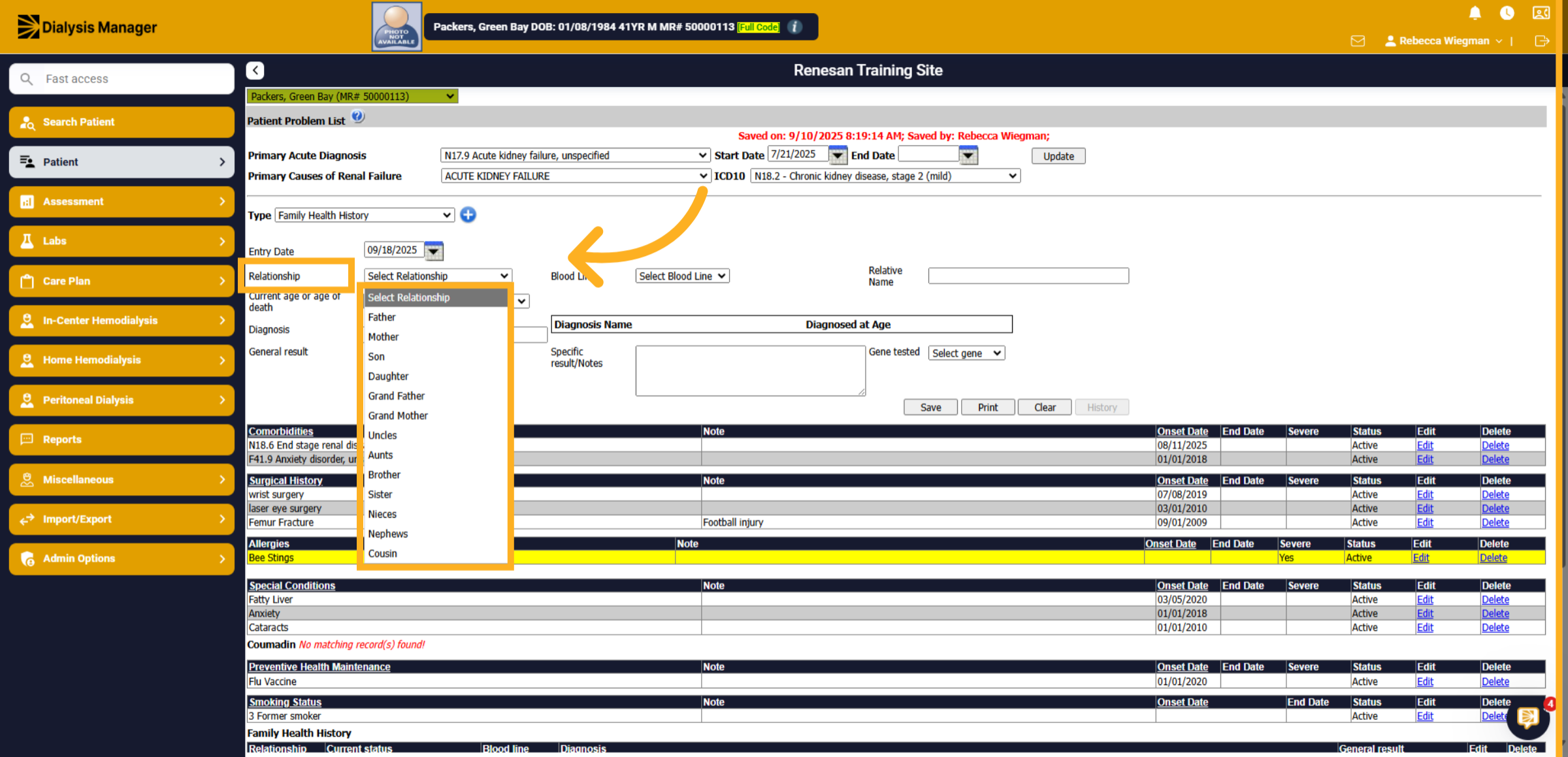Click the search magnifier in Fast access
This screenshot has height=757, width=1568.
pyautogui.click(x=26, y=78)
